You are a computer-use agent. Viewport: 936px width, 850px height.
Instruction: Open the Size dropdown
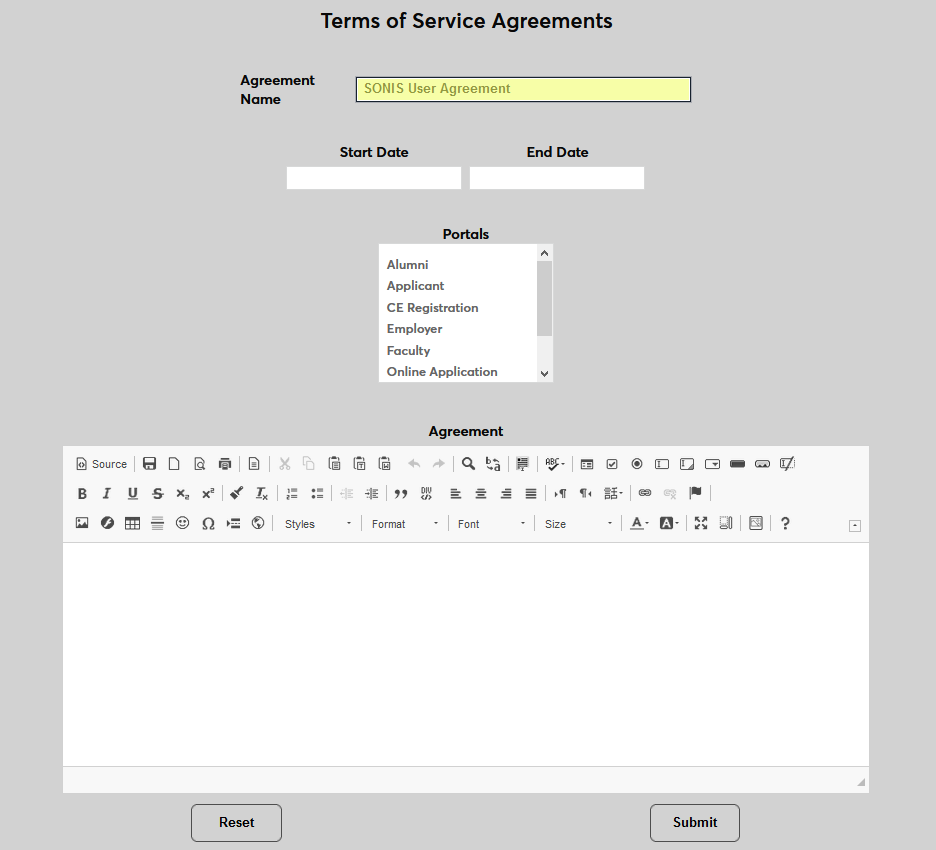tap(578, 524)
